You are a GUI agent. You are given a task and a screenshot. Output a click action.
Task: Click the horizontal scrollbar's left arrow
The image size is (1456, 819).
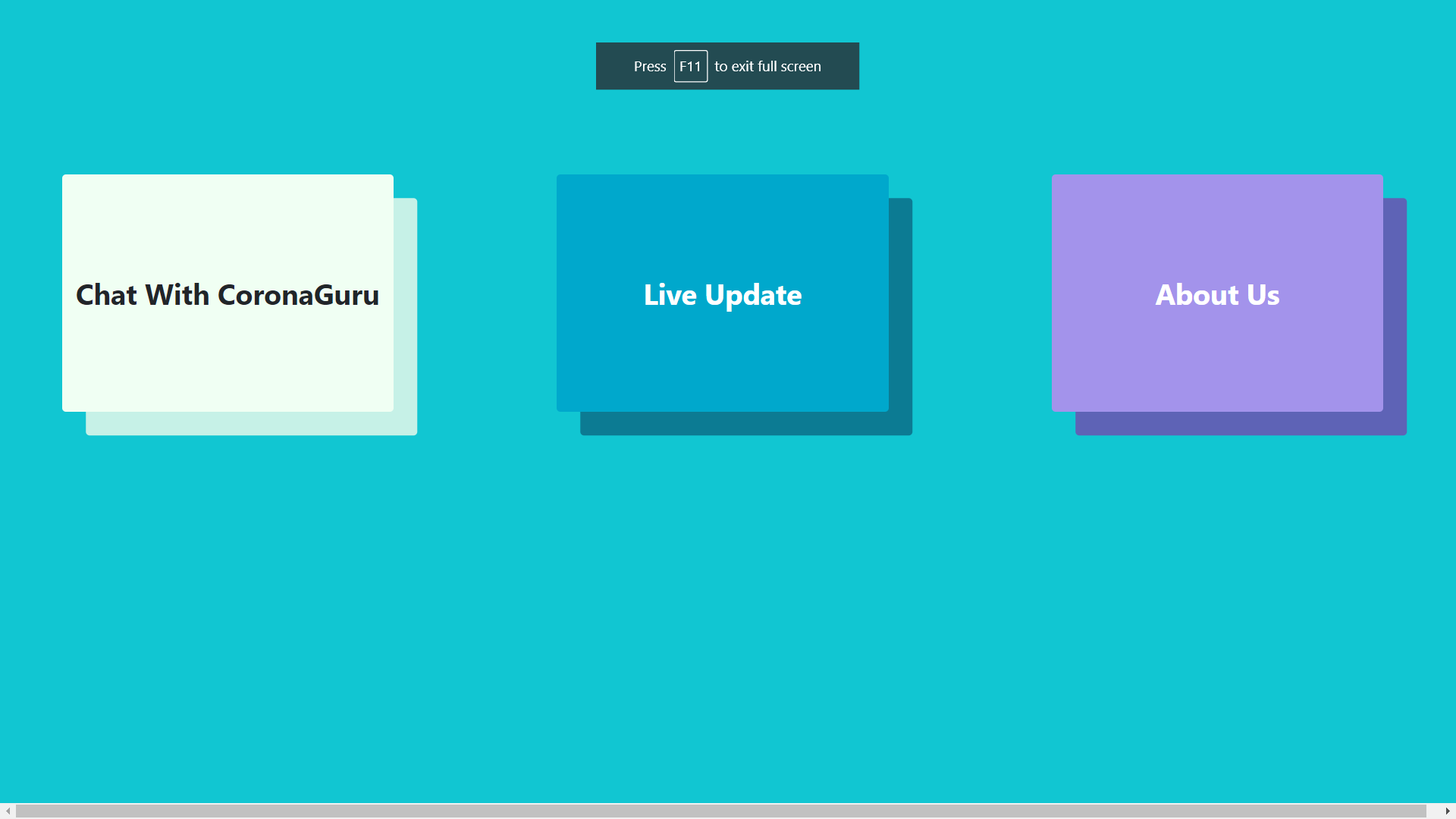tap(8, 811)
